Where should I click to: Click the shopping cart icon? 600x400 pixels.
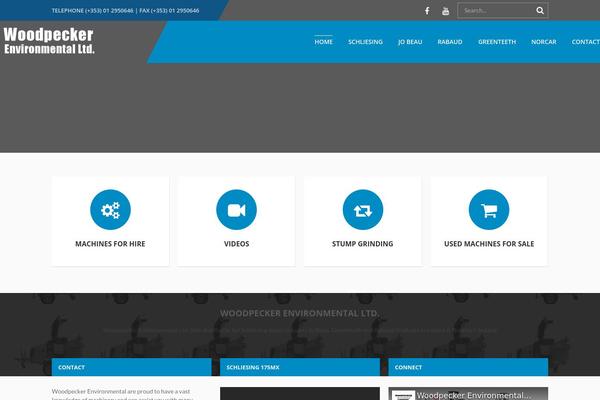pos(489,210)
